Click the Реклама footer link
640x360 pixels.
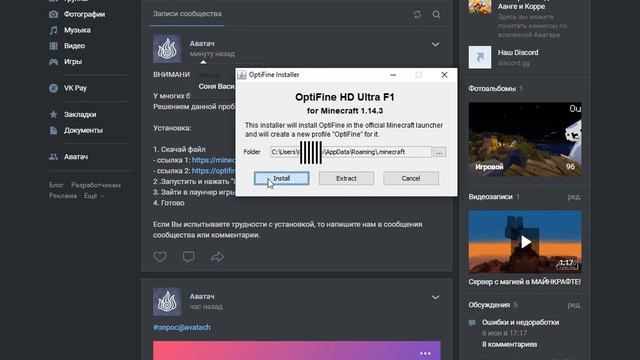point(63,196)
